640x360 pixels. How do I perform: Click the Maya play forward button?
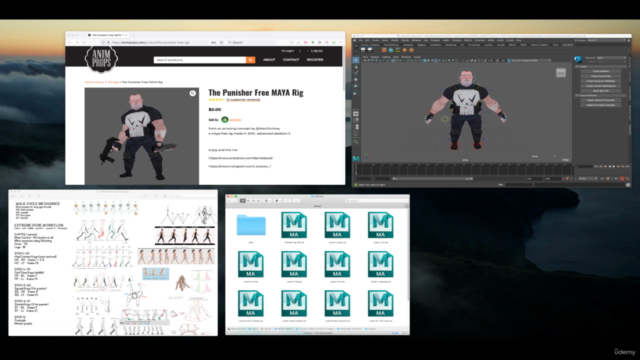click(614, 167)
